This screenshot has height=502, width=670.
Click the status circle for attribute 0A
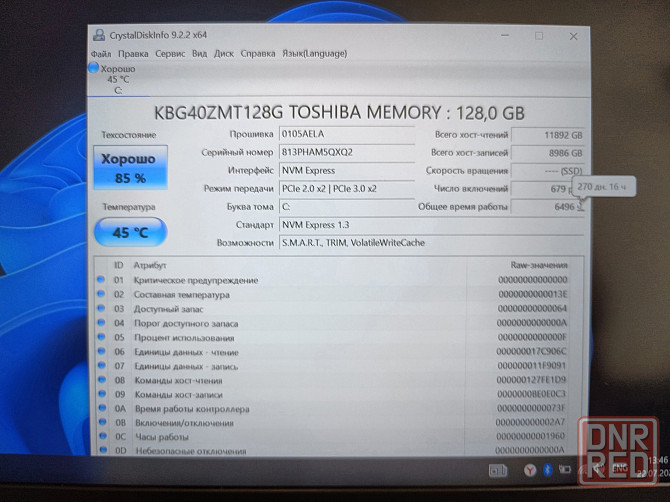[103, 408]
